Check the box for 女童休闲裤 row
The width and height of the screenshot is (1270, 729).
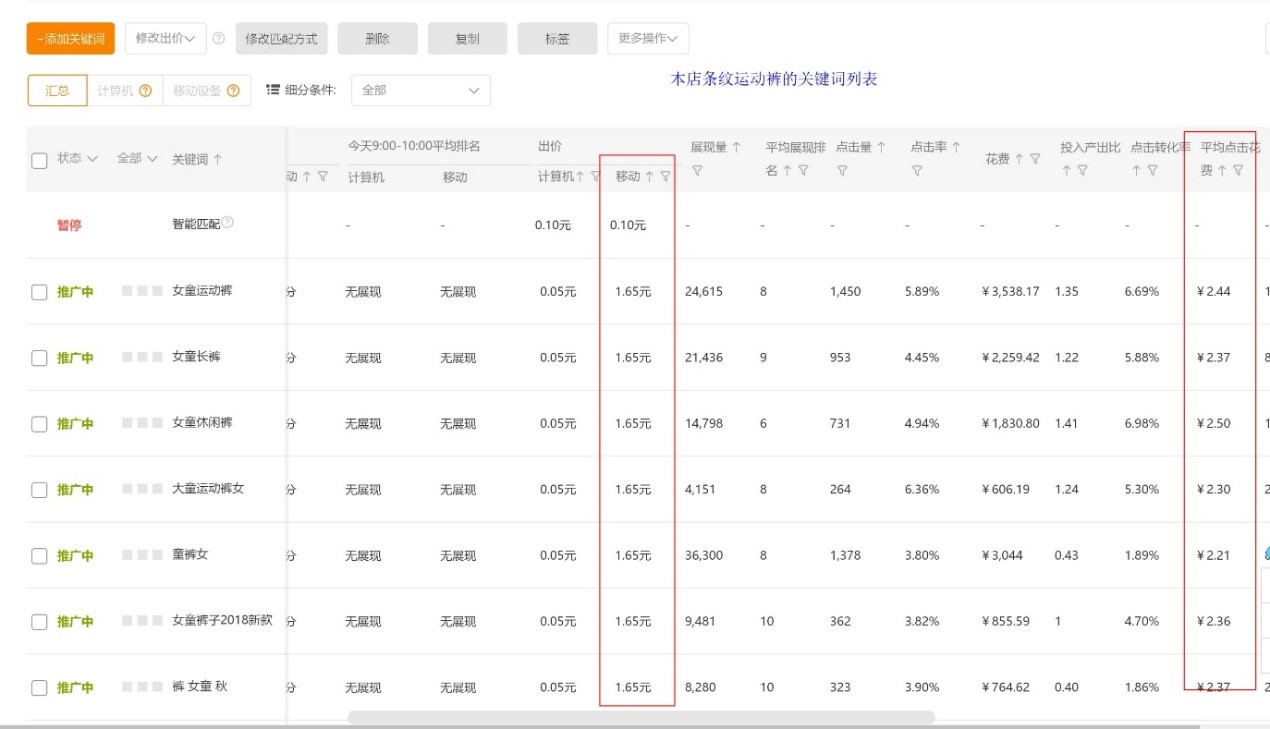tap(39, 424)
